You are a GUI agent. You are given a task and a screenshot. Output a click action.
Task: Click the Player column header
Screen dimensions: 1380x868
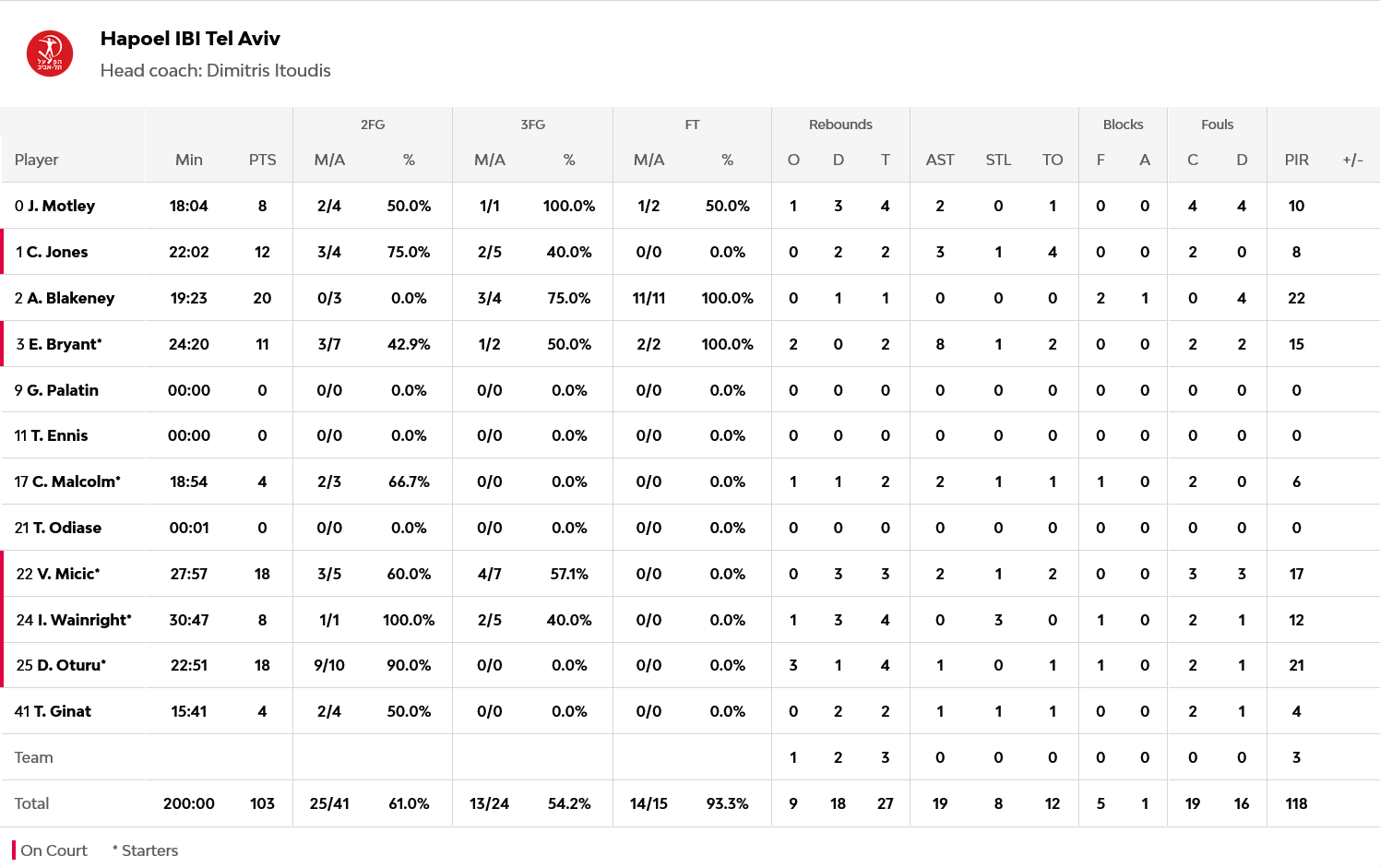tap(37, 160)
